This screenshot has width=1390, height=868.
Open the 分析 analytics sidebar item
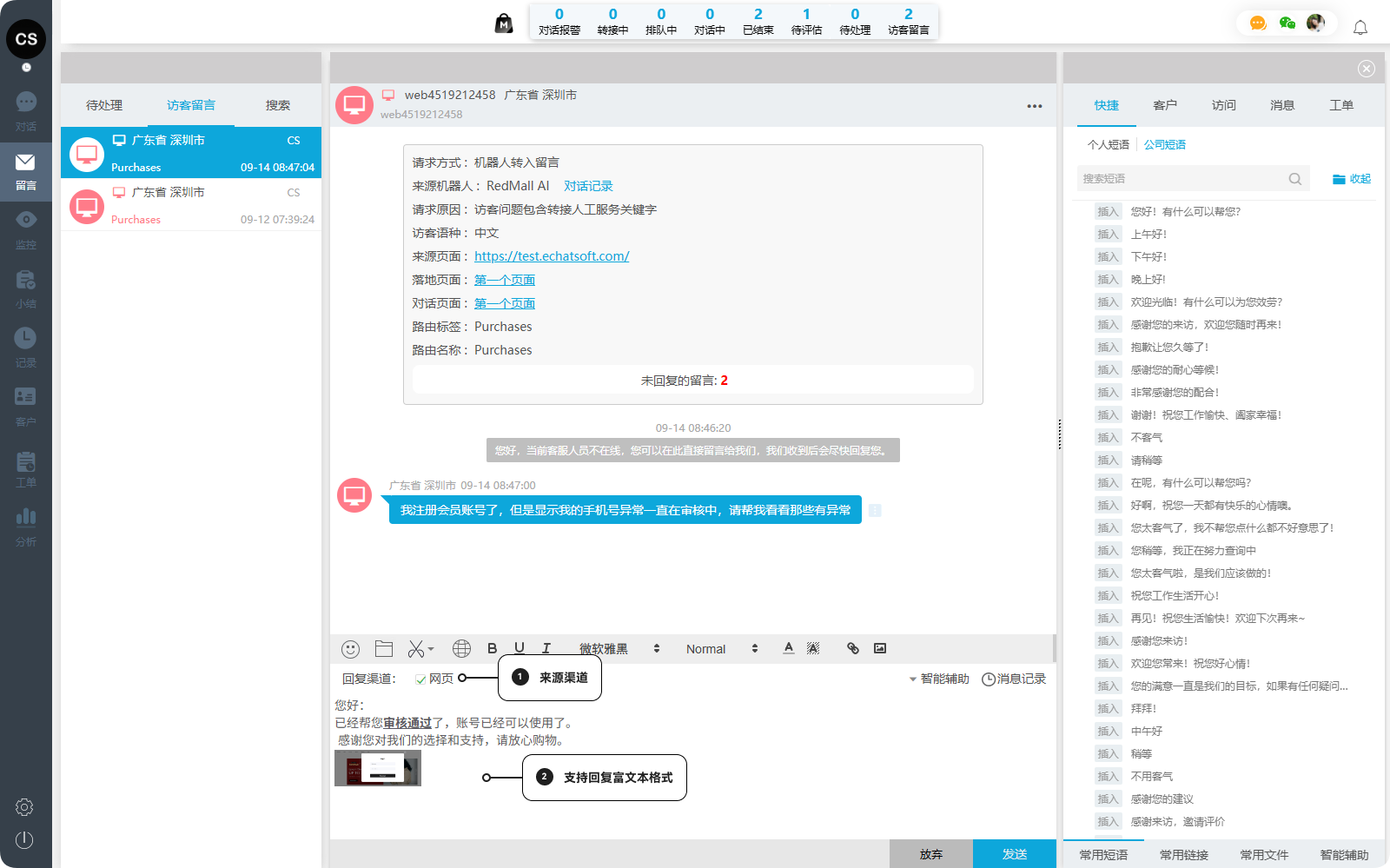26,526
